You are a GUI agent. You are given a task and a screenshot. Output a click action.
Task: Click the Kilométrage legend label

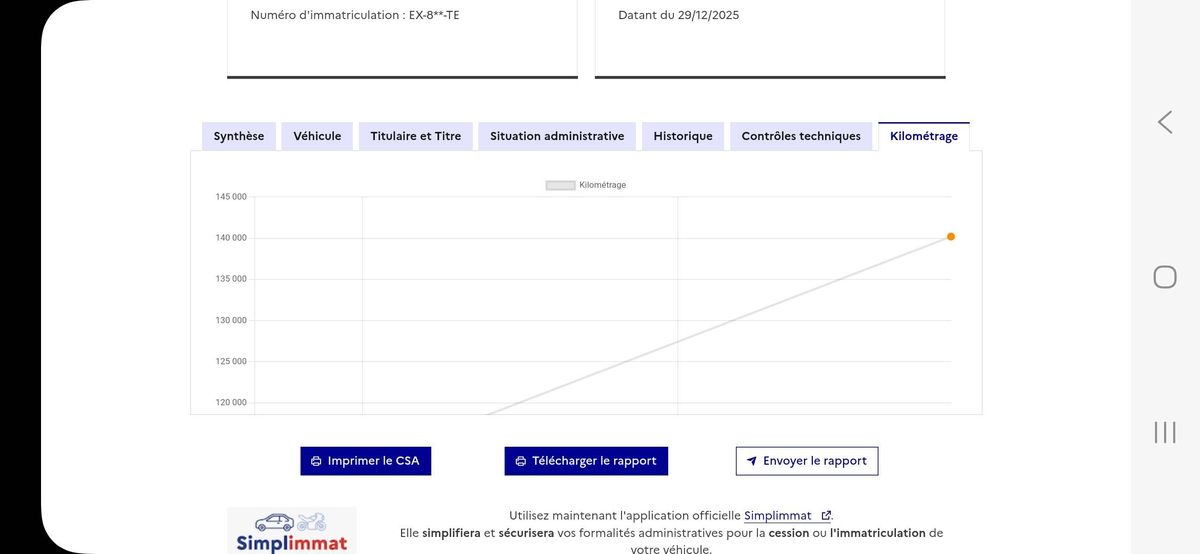click(603, 185)
